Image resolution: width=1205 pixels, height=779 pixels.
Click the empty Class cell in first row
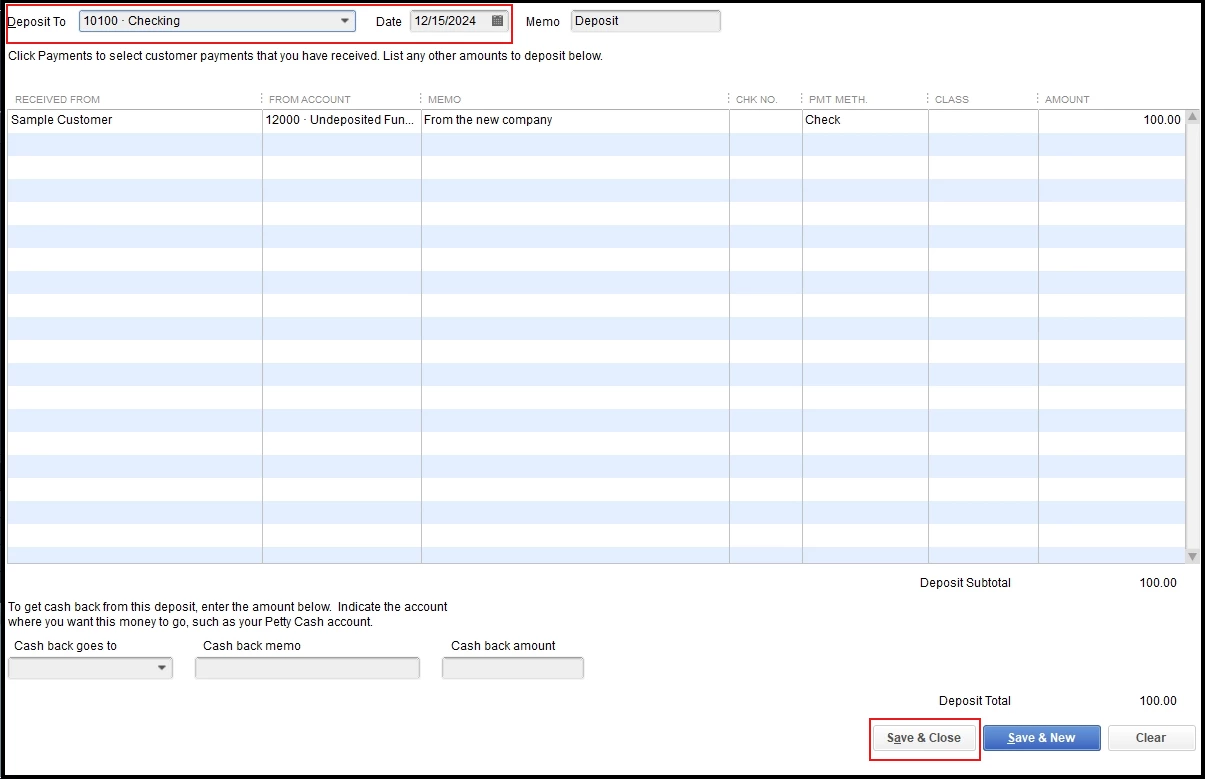(983, 120)
